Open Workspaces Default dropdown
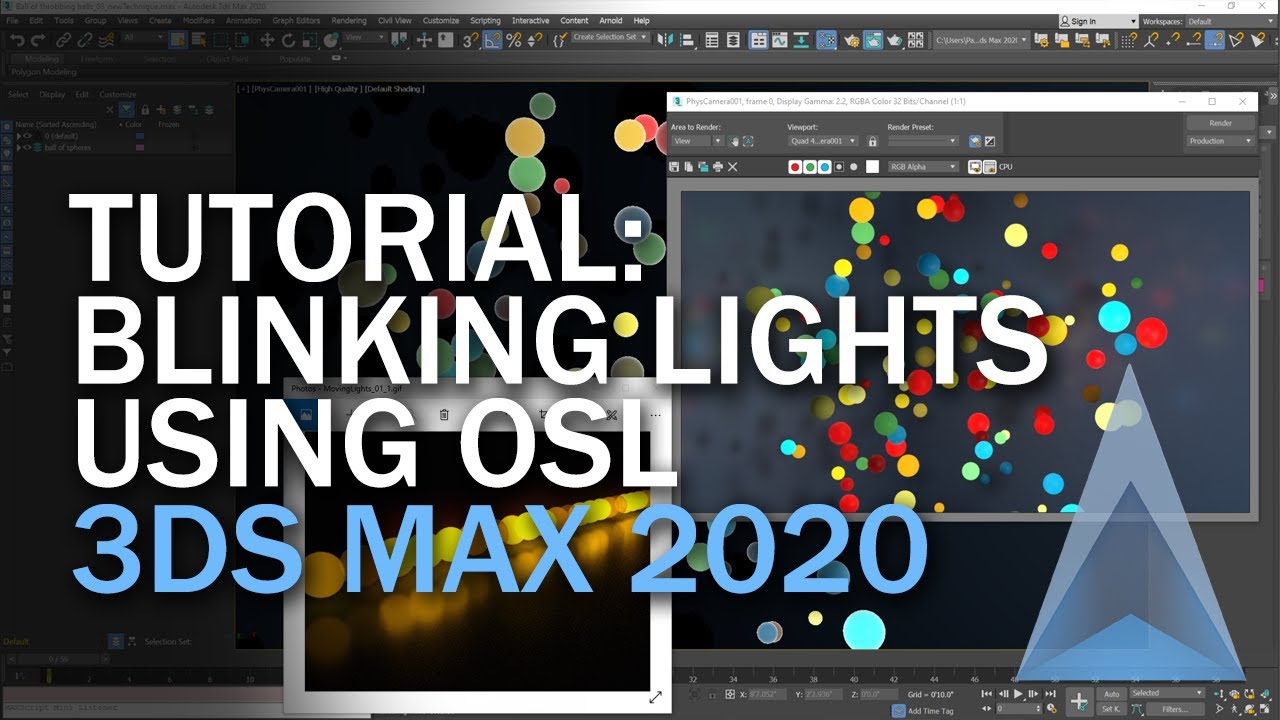 click(1230, 21)
